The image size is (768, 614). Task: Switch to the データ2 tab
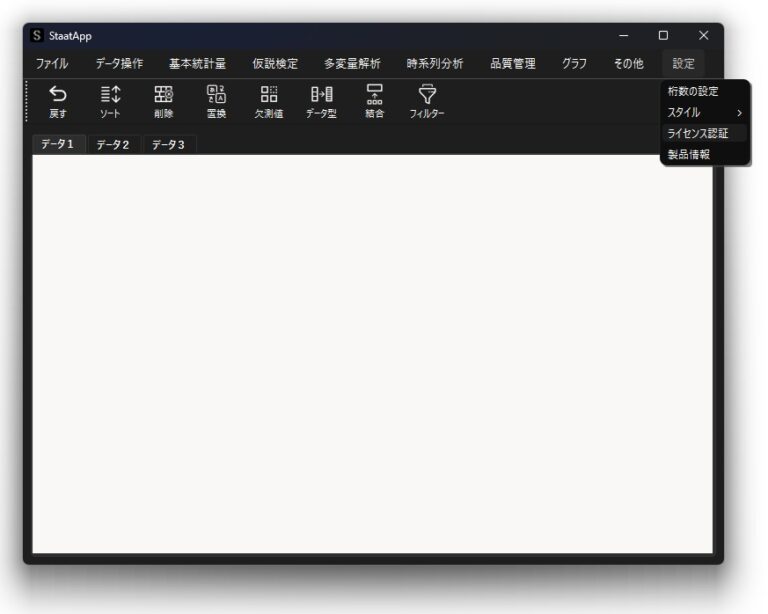click(113, 145)
